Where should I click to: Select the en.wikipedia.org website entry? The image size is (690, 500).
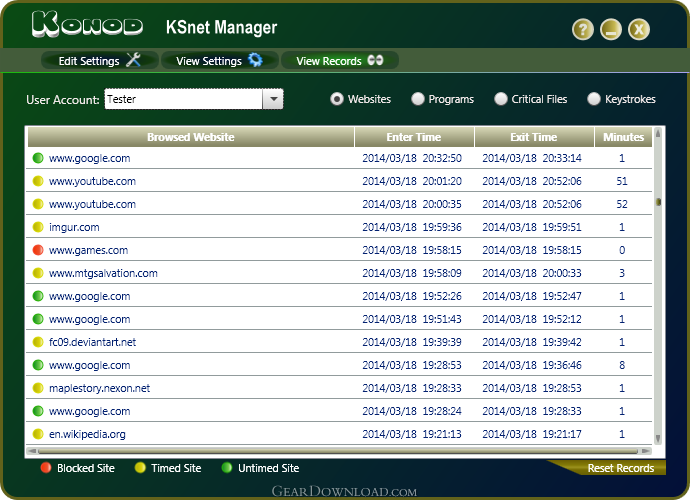click(87, 434)
